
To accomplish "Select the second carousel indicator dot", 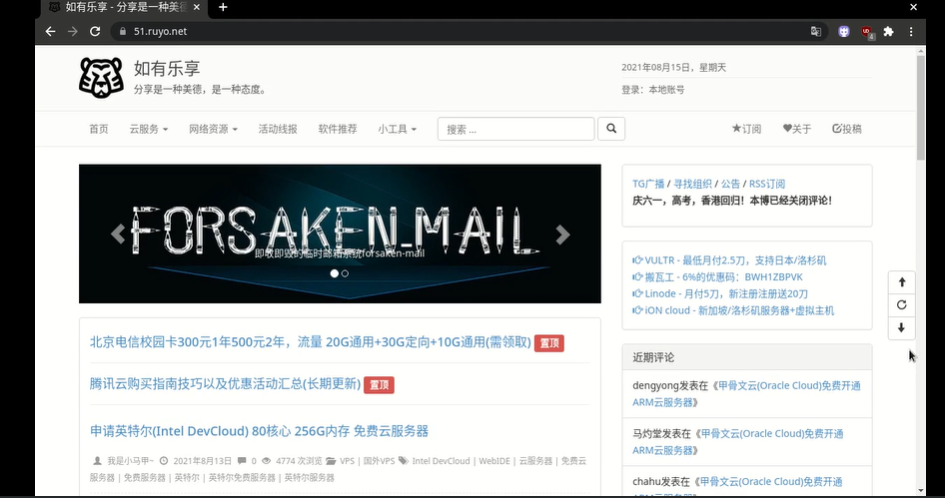I will 345,273.
